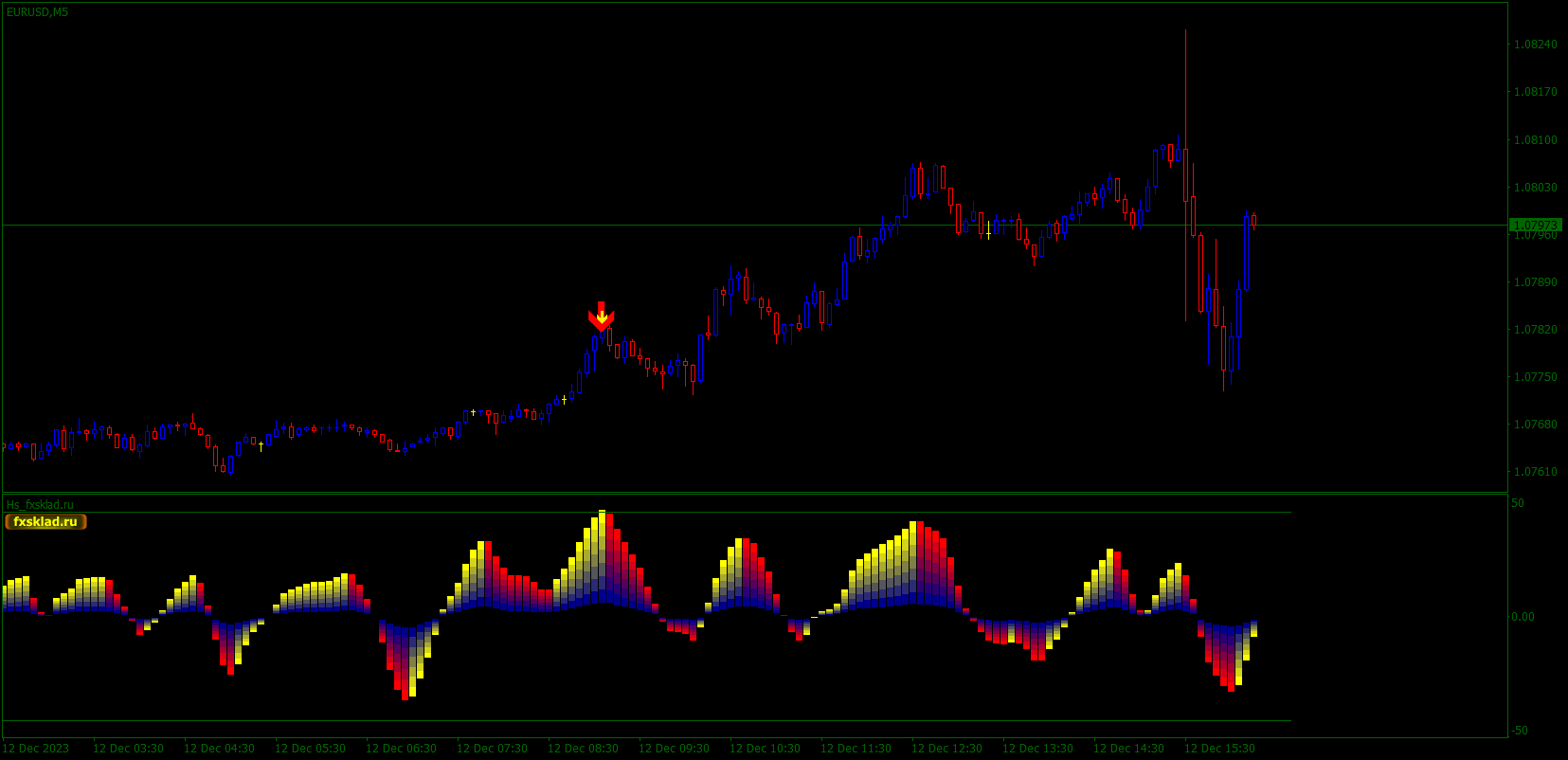Click the 12 Dec 08:30 time label
Screen dimensions: 1568x760
583,749
